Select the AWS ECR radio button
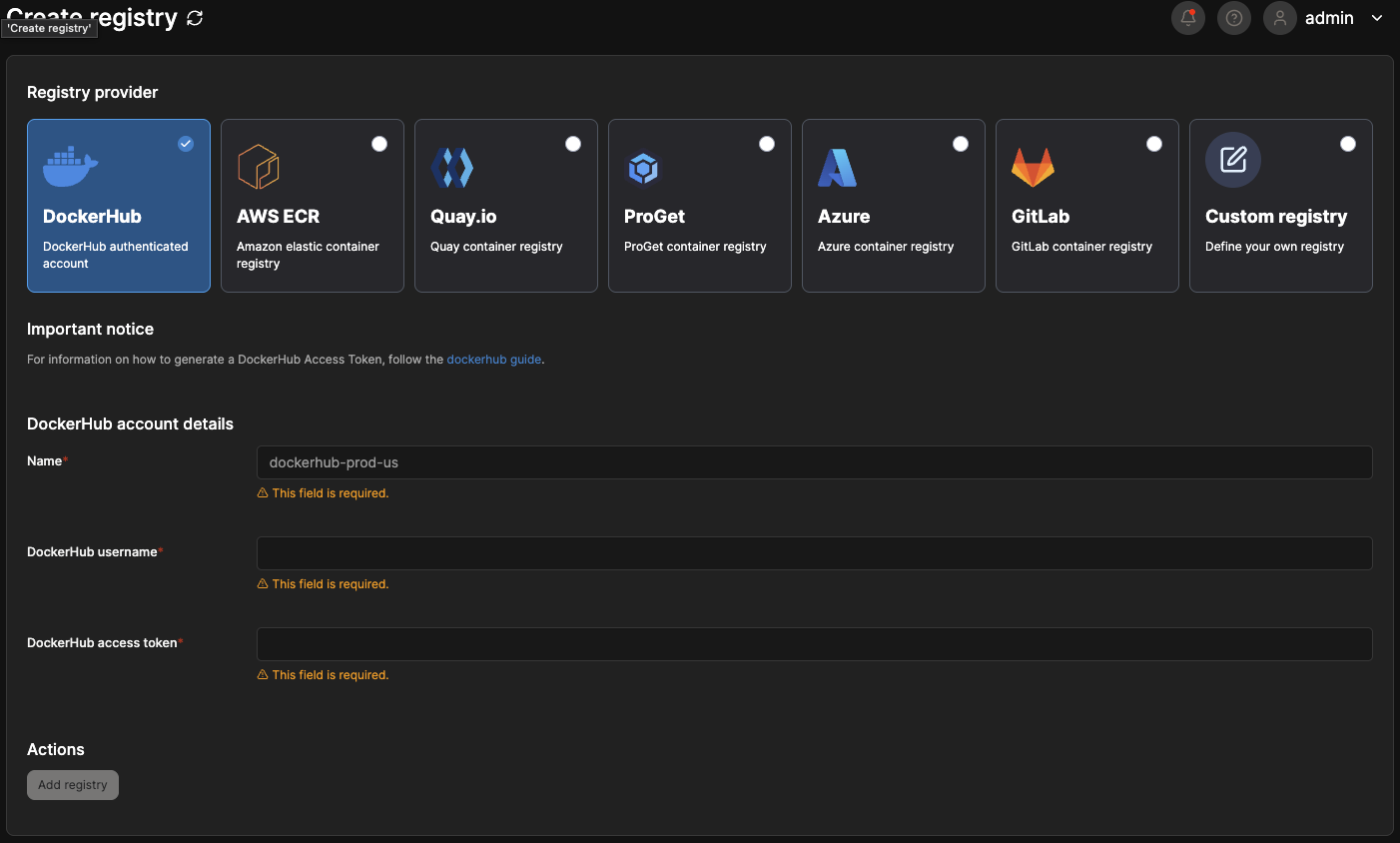1400x843 pixels. 379,144
